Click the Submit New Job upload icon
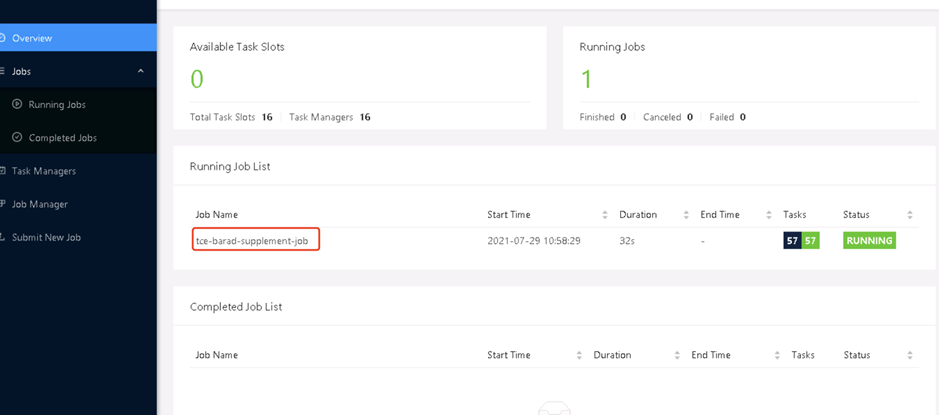 [3, 237]
